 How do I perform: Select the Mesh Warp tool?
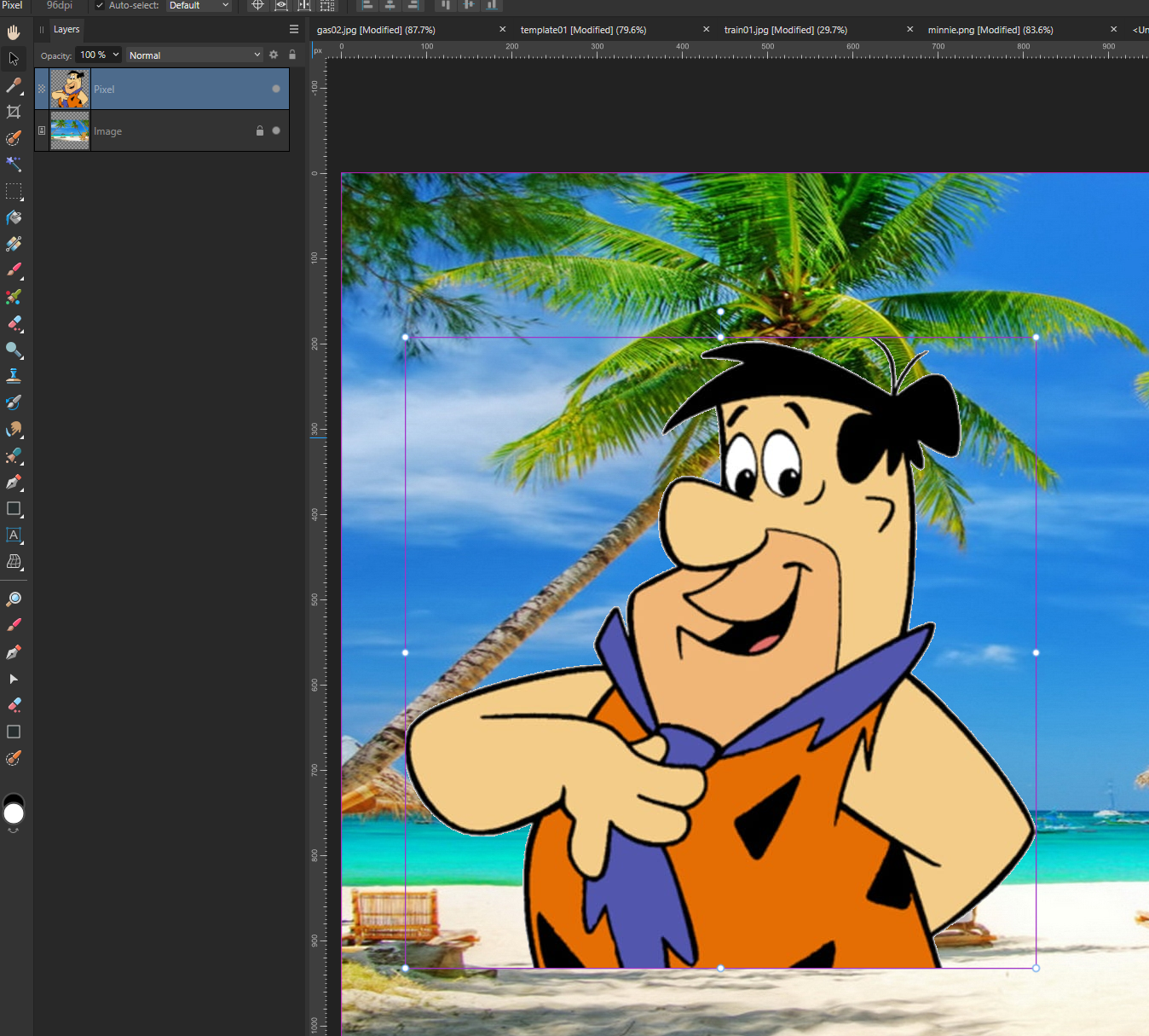(x=14, y=562)
